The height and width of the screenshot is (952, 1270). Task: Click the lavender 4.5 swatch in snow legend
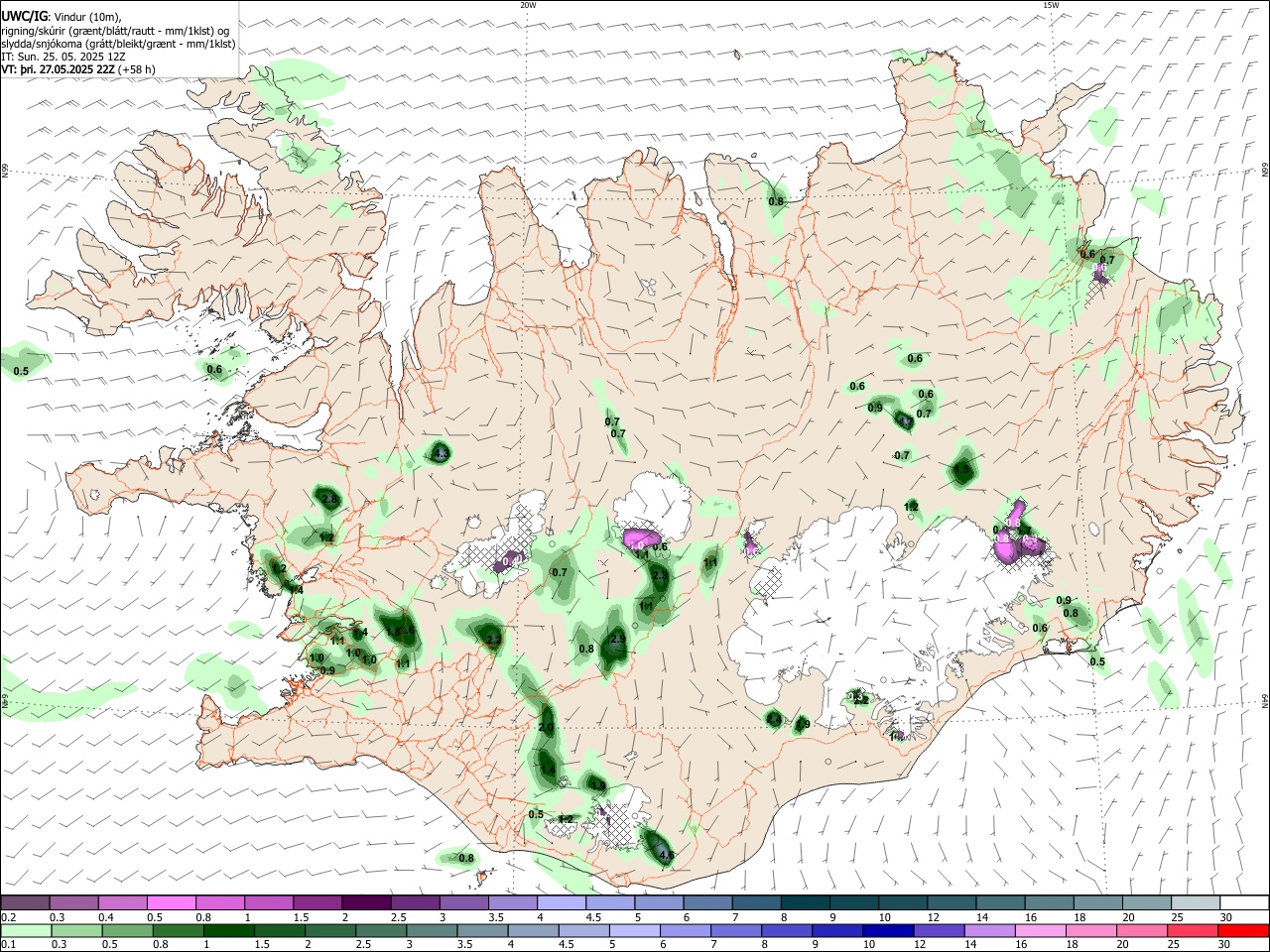pyautogui.click(x=609, y=902)
